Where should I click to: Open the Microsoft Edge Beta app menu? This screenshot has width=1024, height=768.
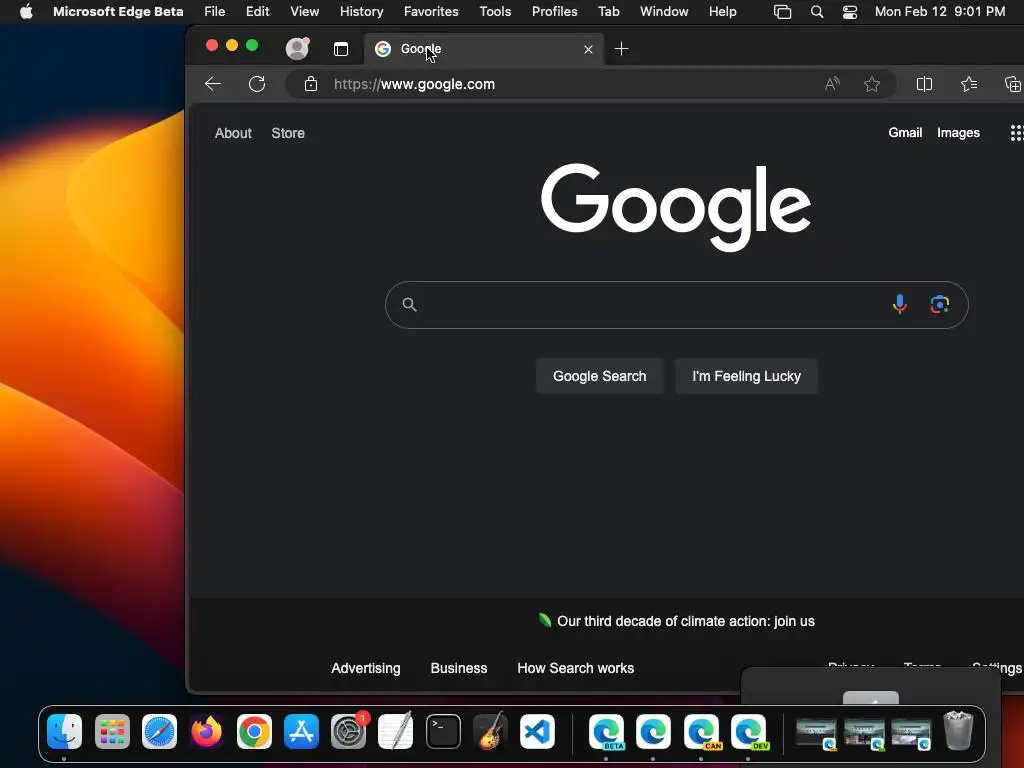(x=118, y=11)
